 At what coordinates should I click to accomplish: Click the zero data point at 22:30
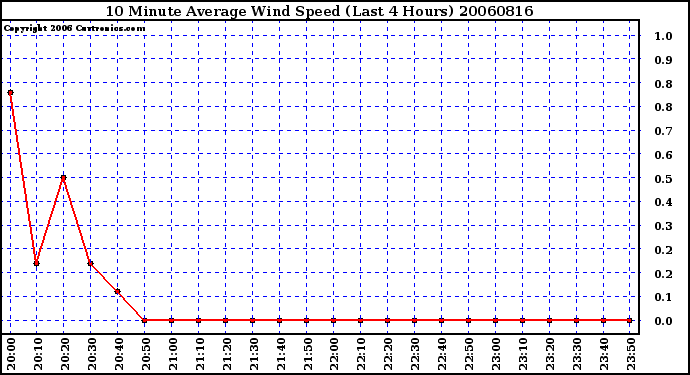415,320
